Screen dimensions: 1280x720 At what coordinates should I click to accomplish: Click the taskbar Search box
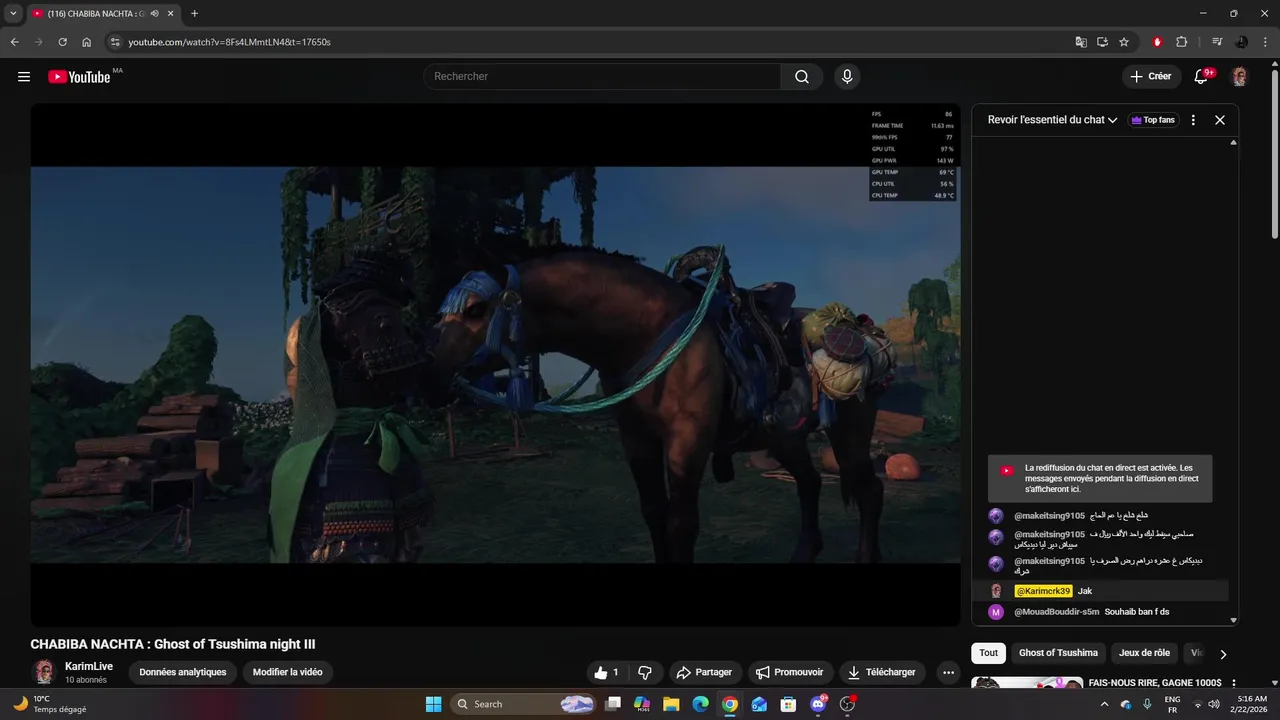(525, 704)
